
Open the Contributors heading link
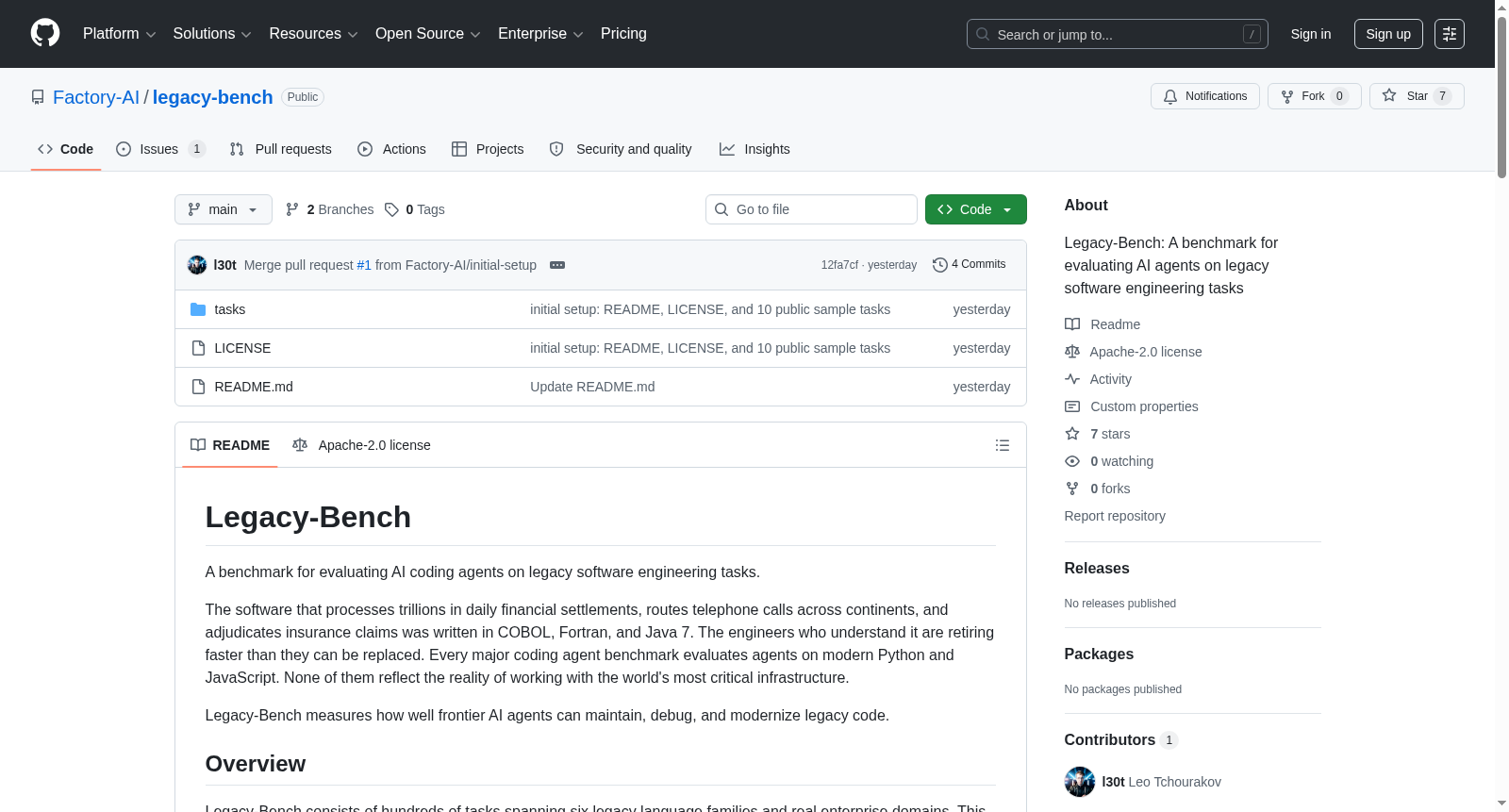coord(1121,740)
